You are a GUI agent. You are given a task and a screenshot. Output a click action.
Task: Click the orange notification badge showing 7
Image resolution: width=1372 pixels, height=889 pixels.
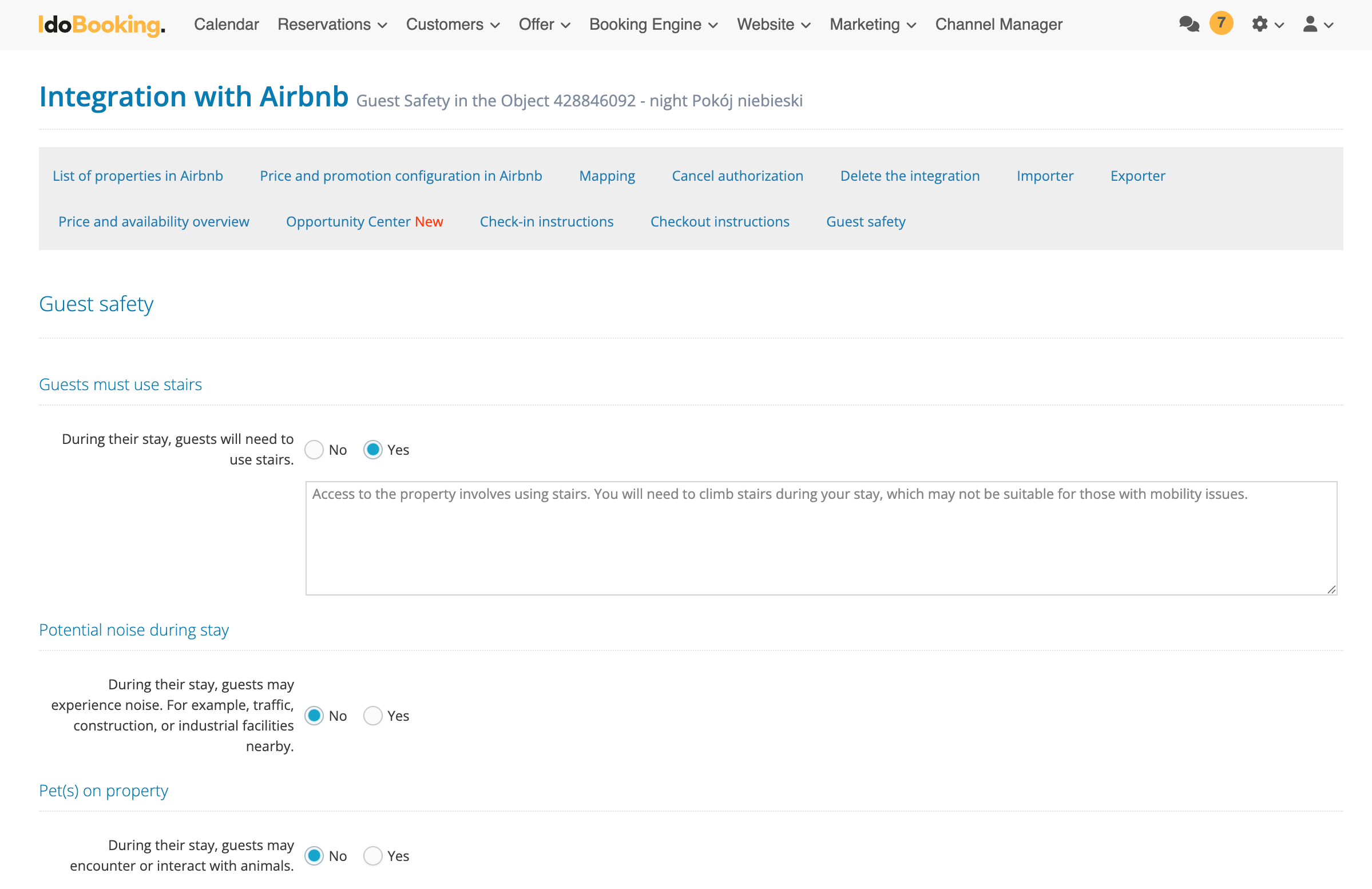tap(1220, 23)
